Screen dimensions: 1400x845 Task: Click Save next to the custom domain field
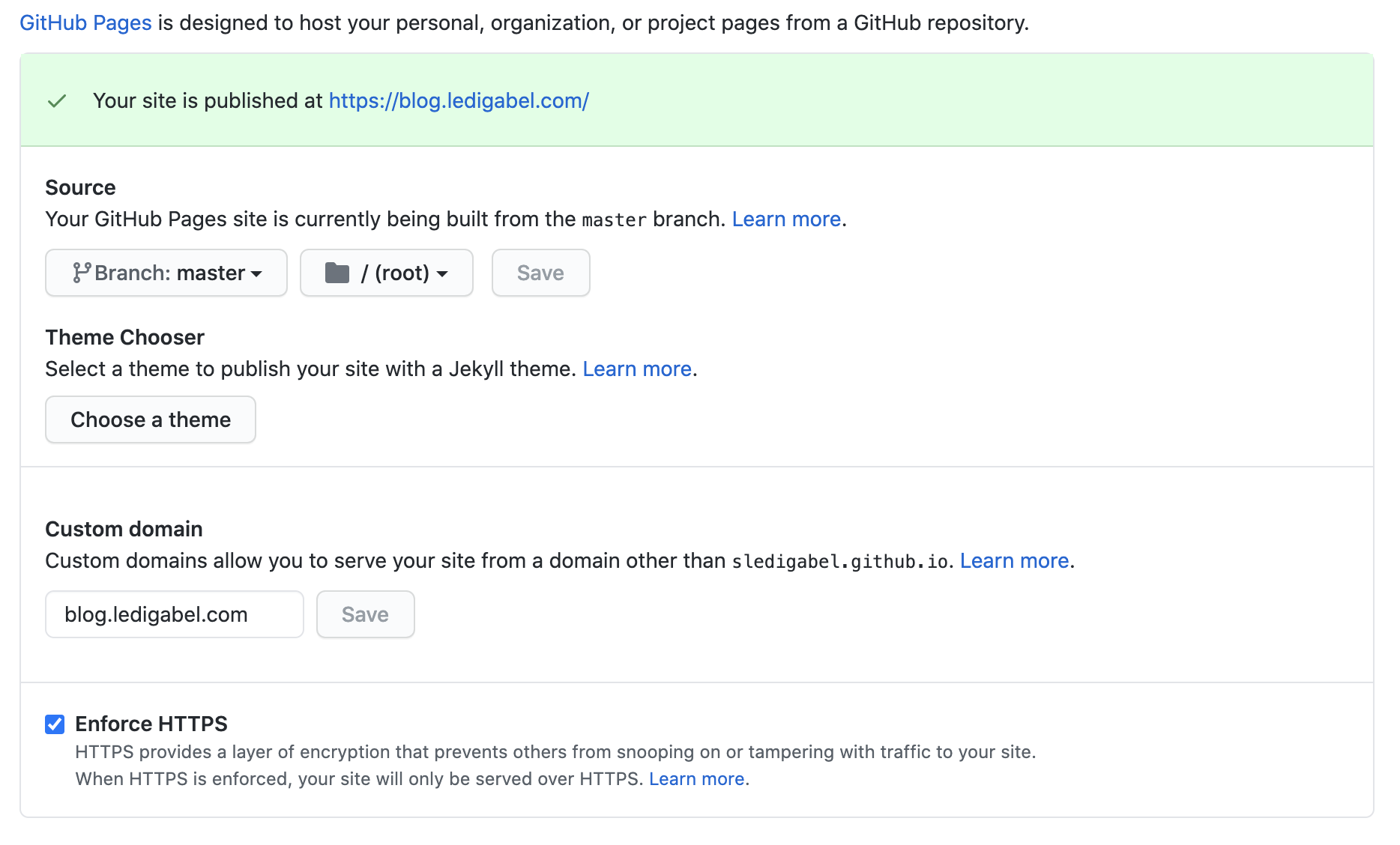point(365,614)
